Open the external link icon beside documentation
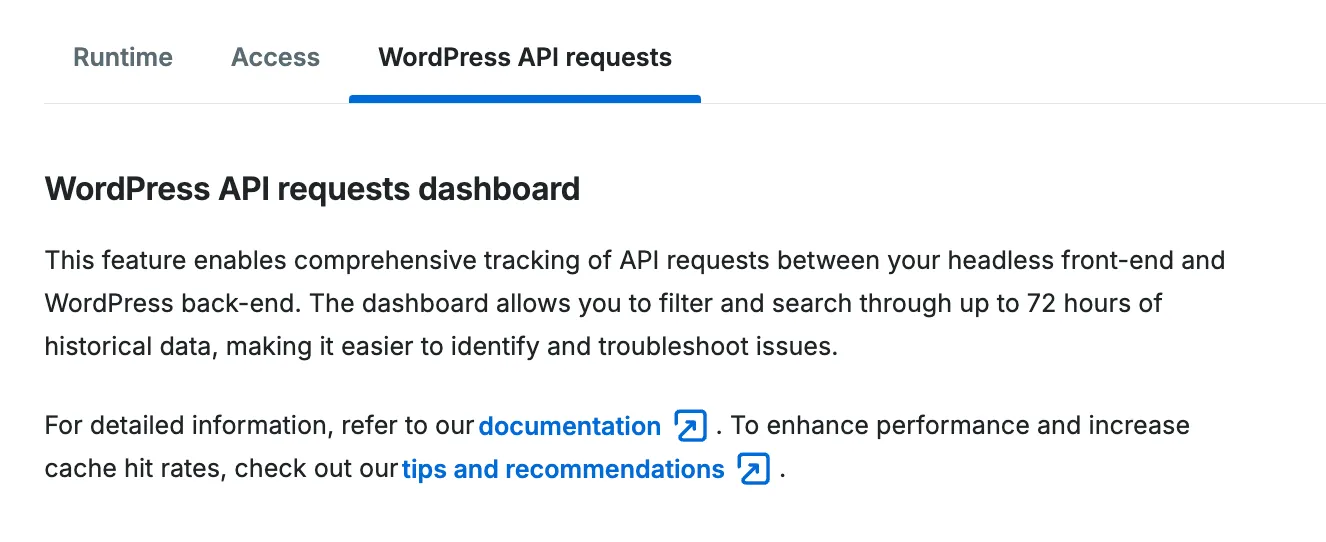1326x542 pixels. click(x=691, y=426)
